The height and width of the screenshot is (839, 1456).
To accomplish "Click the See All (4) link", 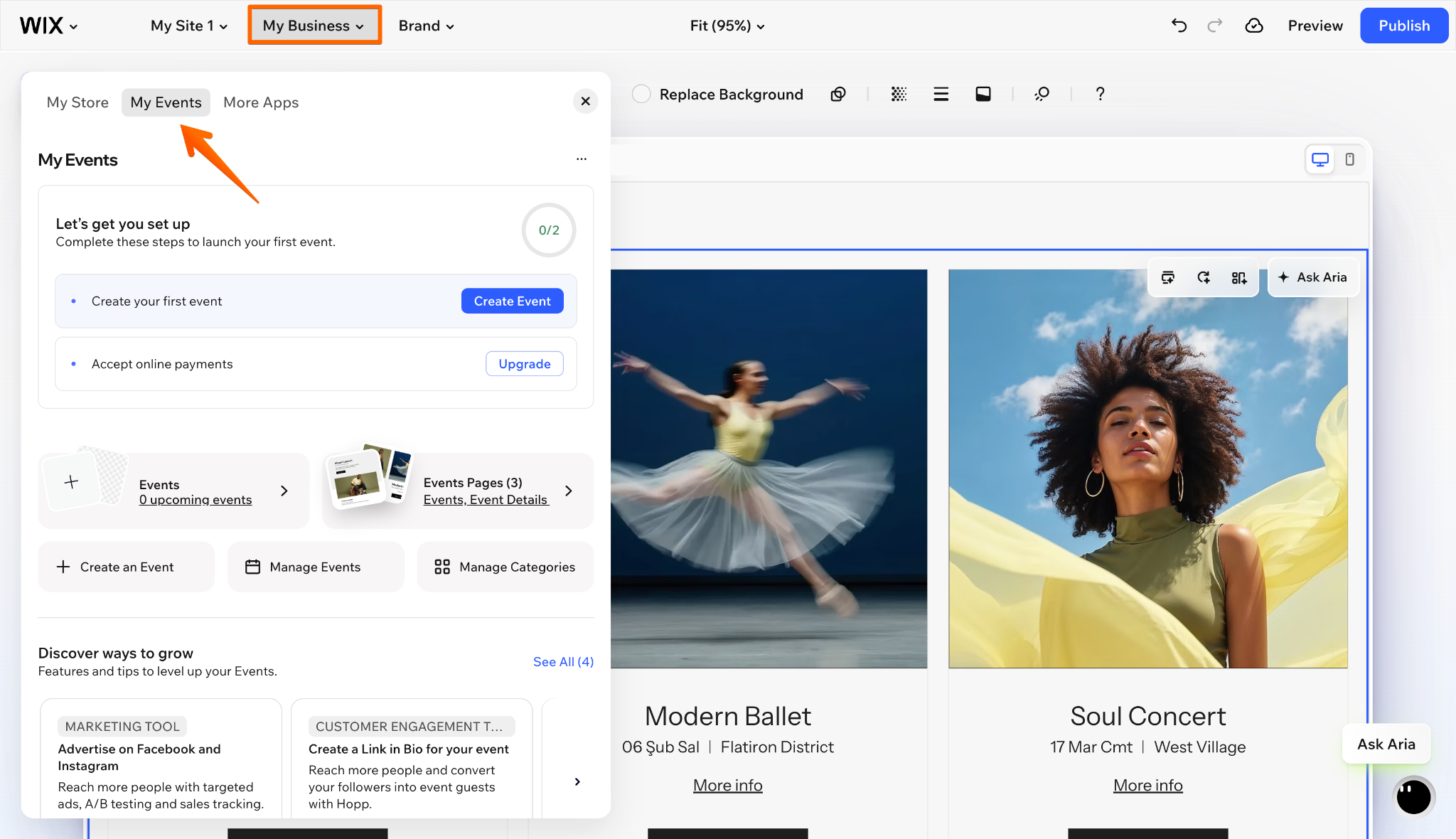I will coord(563,662).
